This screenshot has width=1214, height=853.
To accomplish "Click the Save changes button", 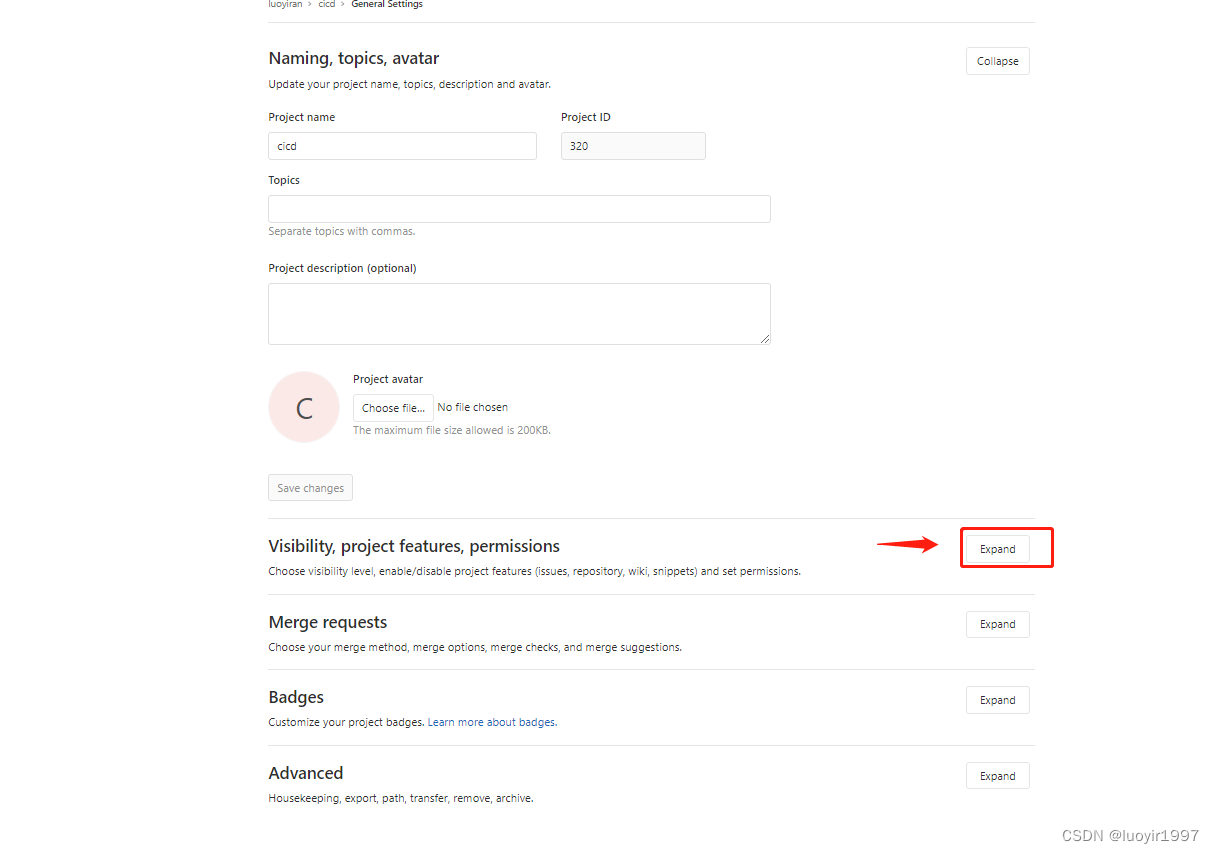I will pos(310,488).
